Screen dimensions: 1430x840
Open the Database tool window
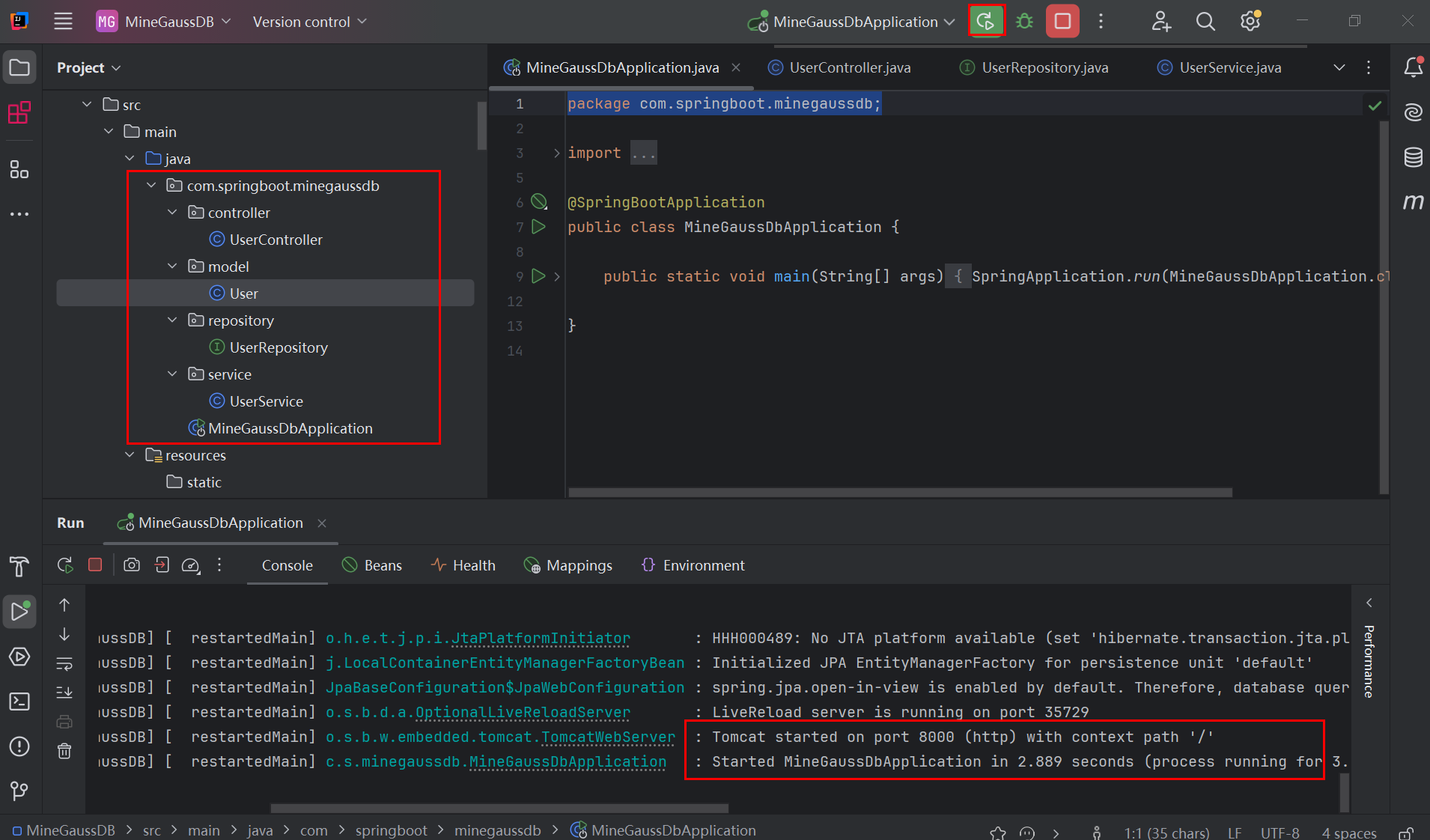click(1414, 157)
